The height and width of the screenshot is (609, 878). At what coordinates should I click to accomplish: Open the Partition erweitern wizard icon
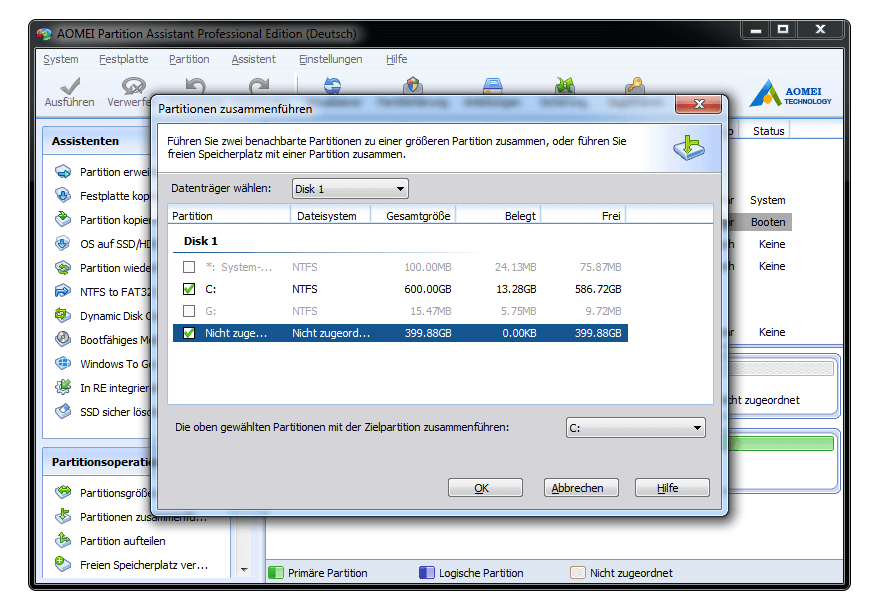click(x=63, y=172)
